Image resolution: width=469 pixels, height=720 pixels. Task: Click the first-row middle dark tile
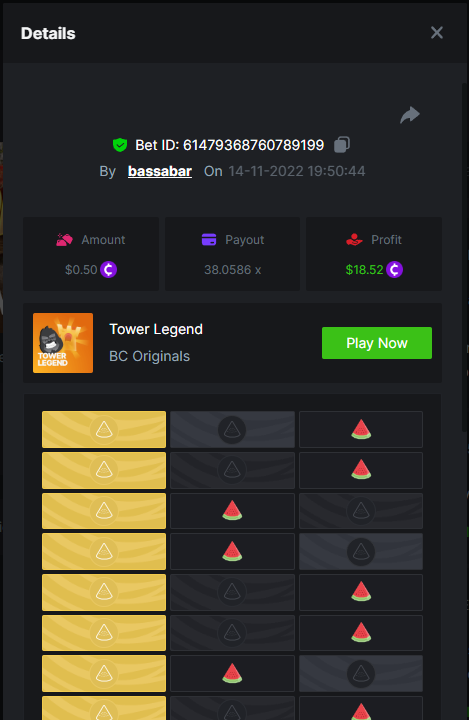[232, 429]
